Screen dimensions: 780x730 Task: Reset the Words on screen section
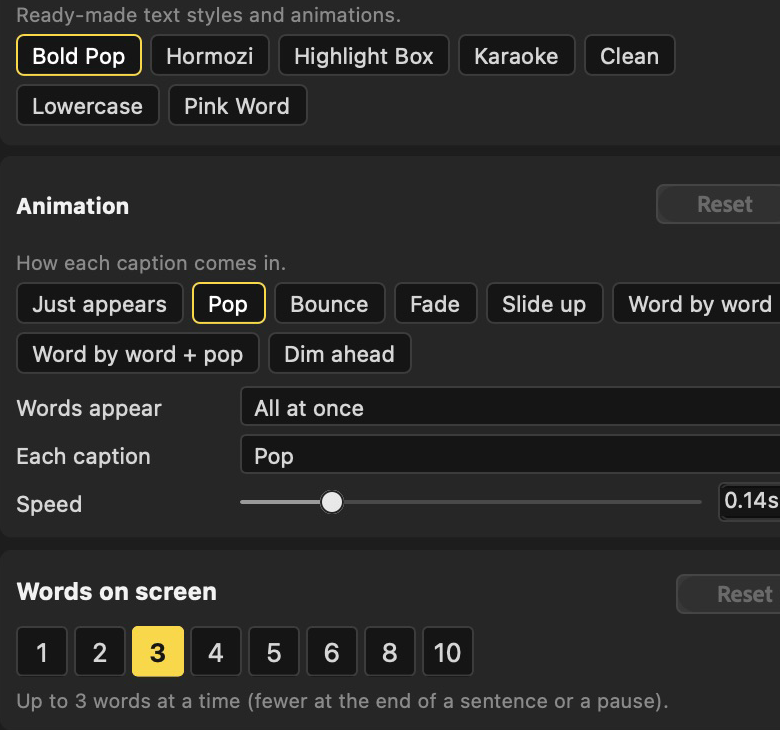click(x=728, y=594)
